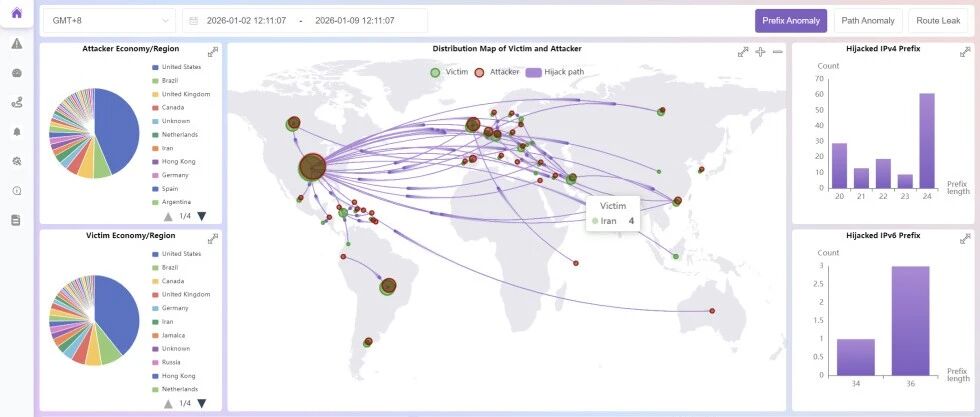Toggle Unknown in Attacker Economy legend
This screenshot has width=980, height=417.
pos(171,121)
